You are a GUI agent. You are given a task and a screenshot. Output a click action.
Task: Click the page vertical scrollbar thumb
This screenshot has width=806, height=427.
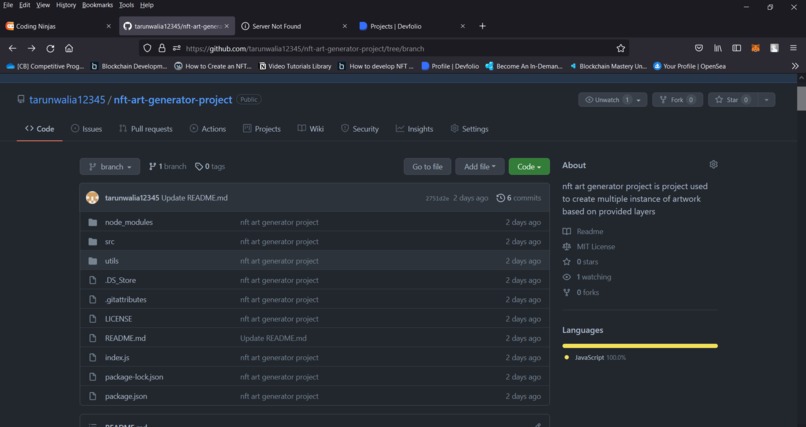click(x=801, y=99)
